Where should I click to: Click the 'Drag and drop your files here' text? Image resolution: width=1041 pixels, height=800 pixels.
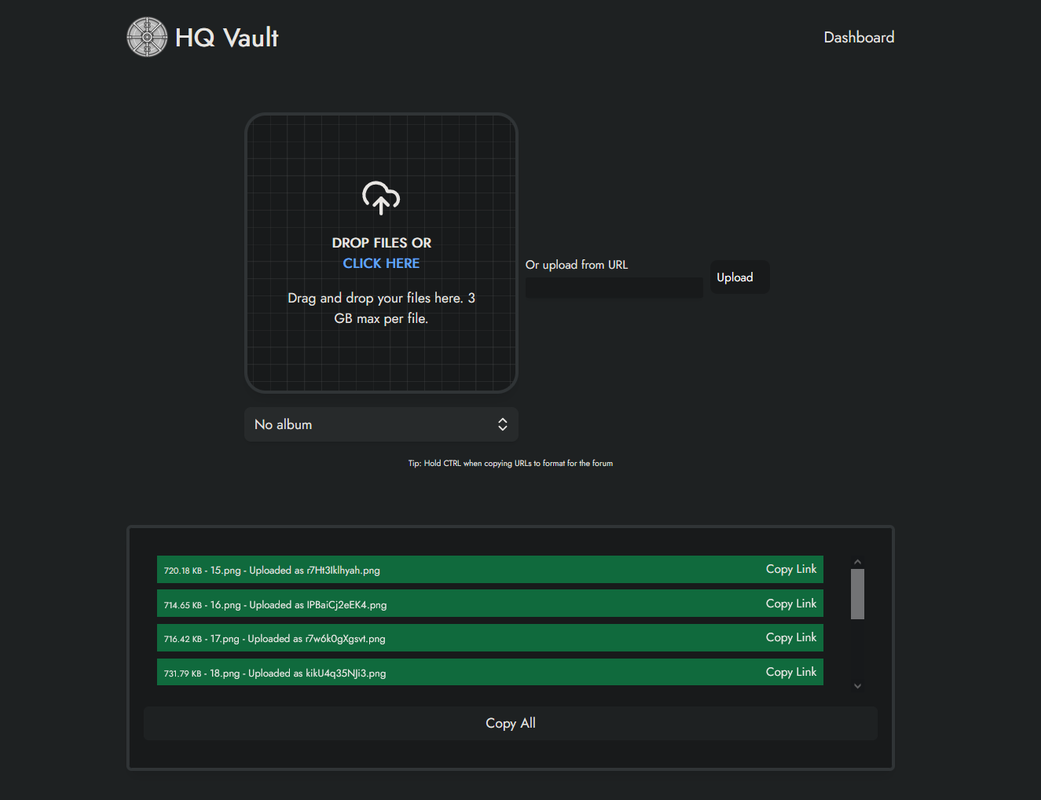381,308
